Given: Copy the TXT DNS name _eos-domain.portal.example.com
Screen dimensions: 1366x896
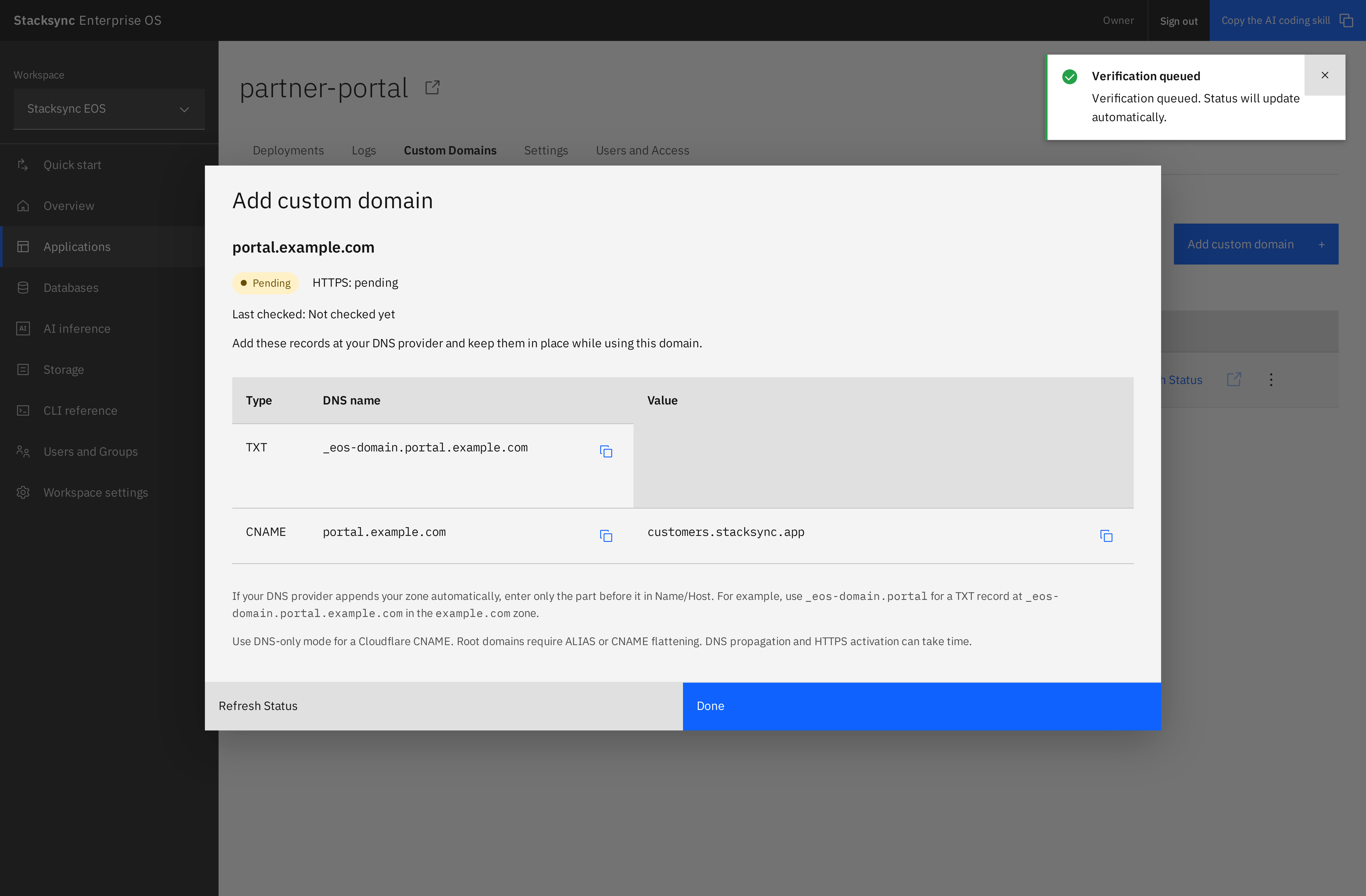Looking at the screenshot, I should [606, 451].
